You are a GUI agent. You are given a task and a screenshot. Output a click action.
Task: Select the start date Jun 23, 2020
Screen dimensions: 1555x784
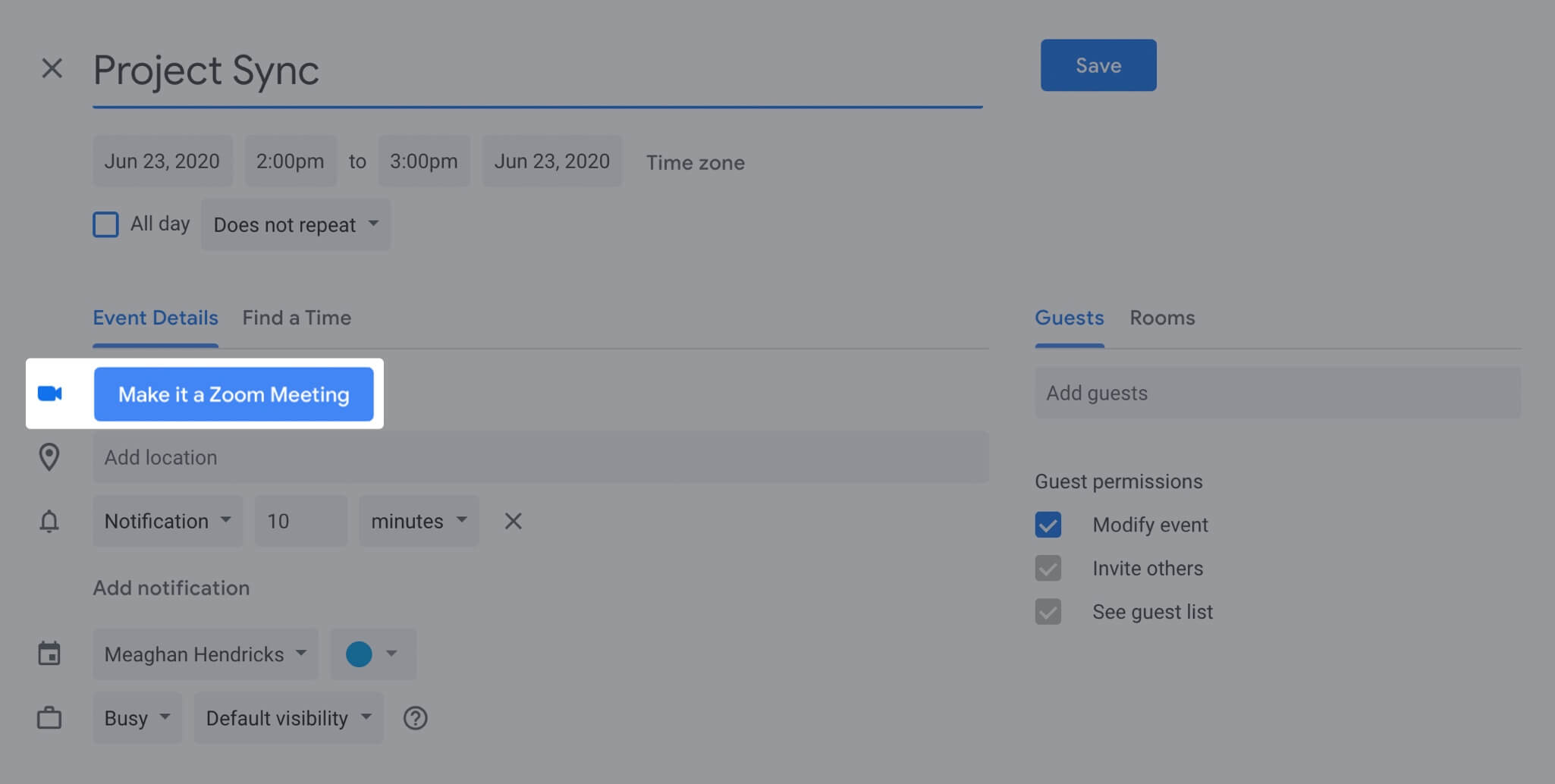pos(162,161)
